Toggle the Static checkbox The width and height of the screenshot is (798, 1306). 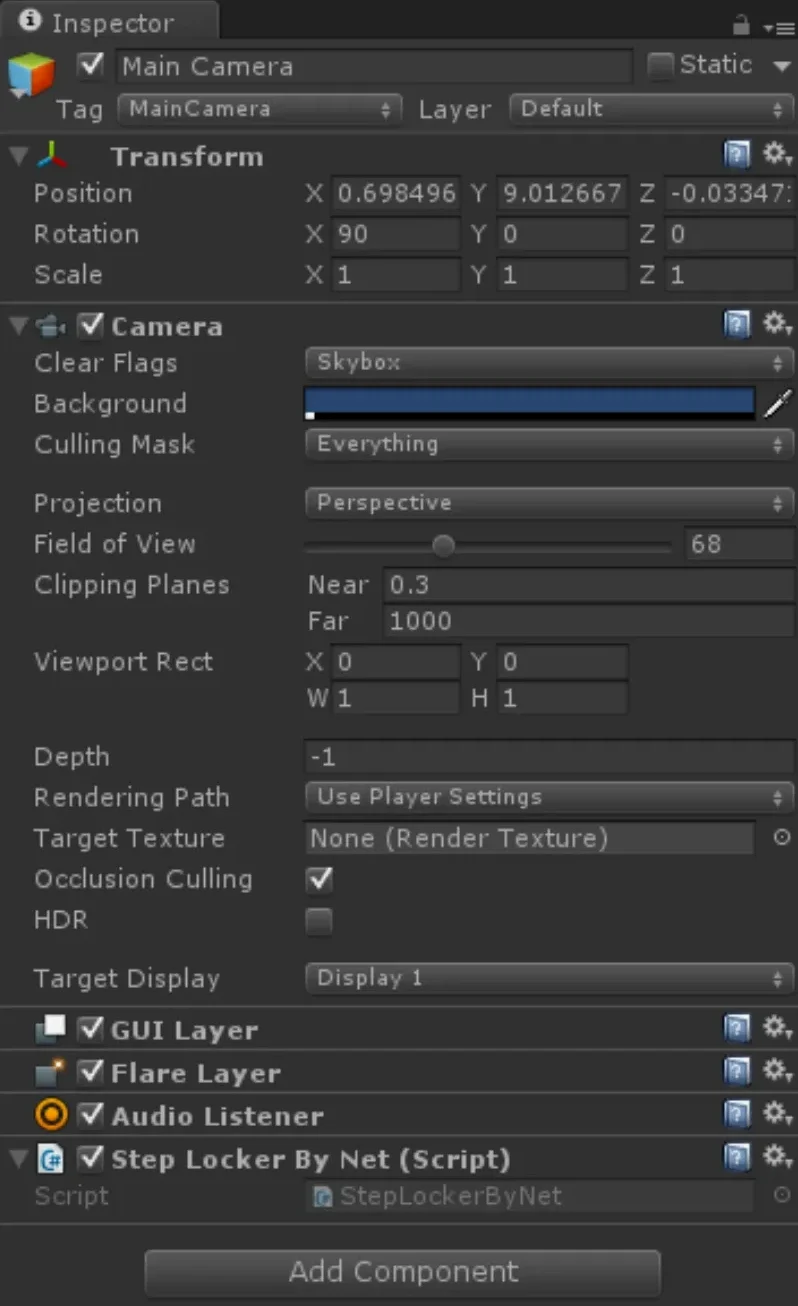pyautogui.click(x=660, y=66)
